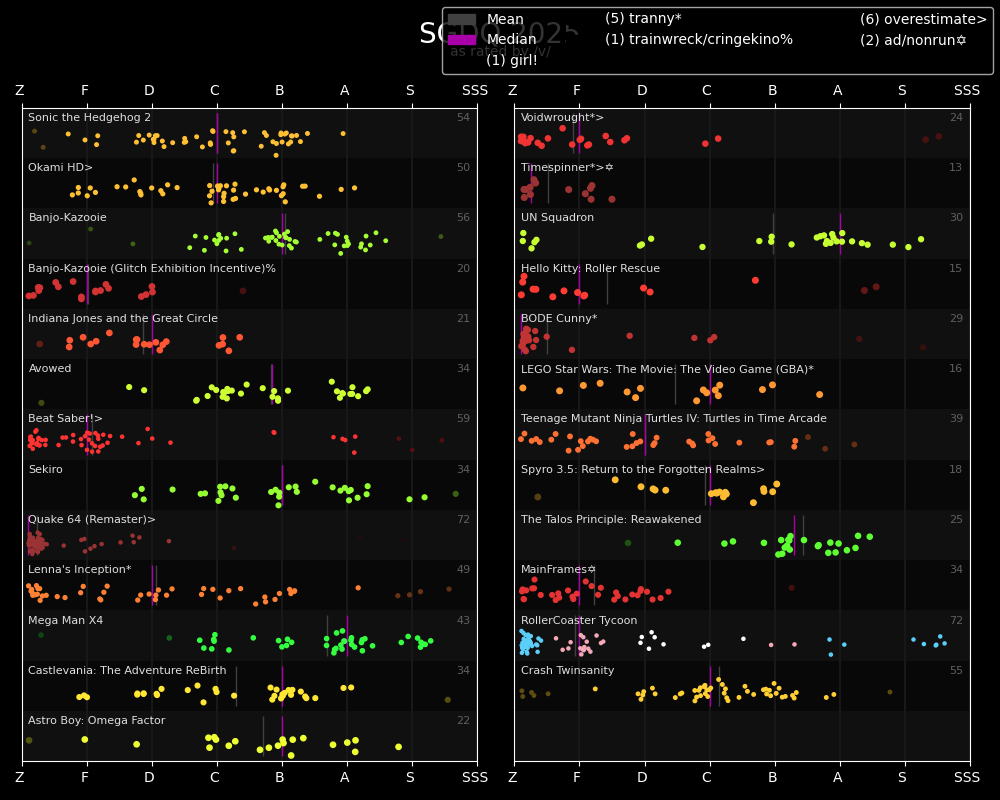The width and height of the screenshot is (1000, 800).
Task: Click the A tier label above the right chart
Action: 837,91
